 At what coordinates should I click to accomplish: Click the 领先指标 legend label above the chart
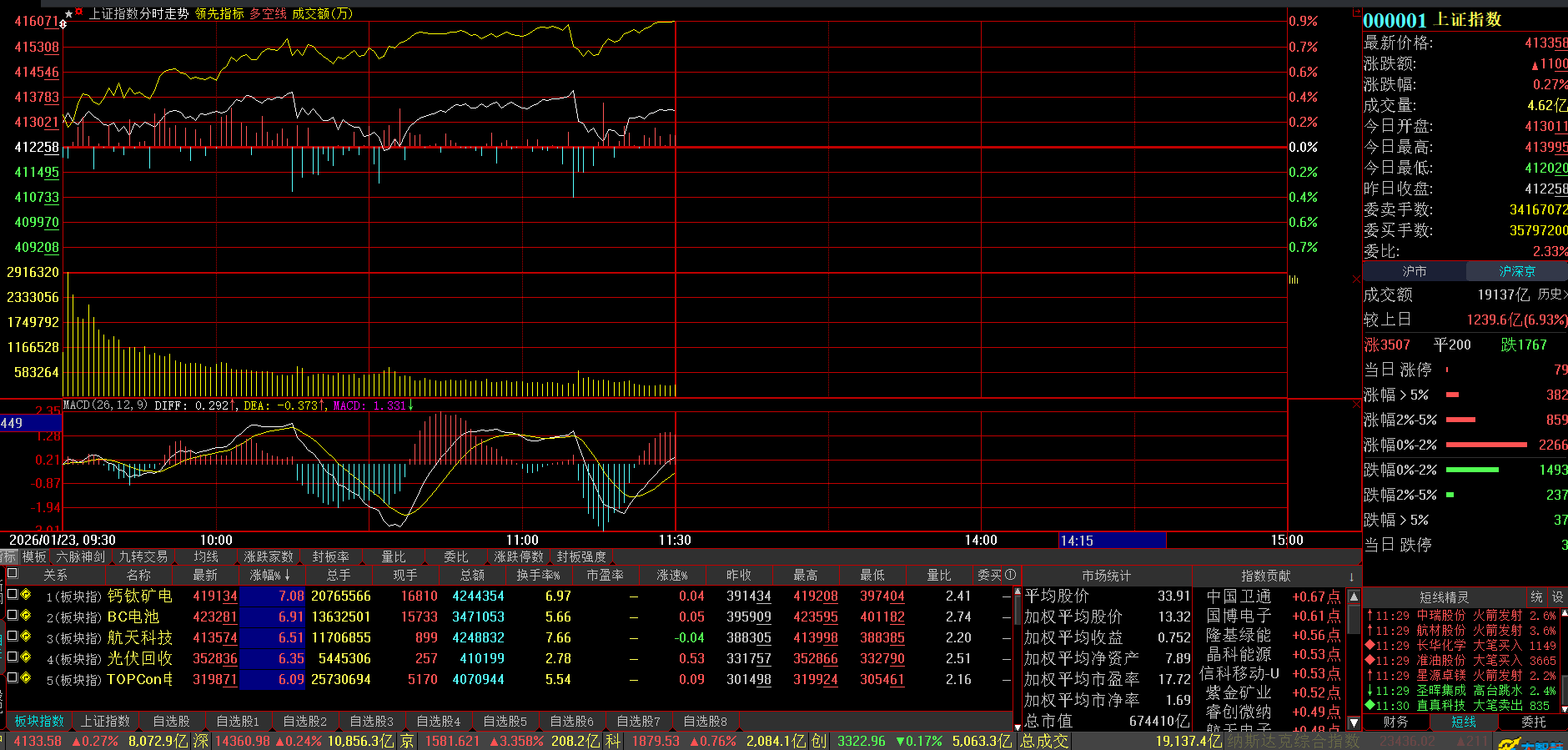tap(219, 13)
